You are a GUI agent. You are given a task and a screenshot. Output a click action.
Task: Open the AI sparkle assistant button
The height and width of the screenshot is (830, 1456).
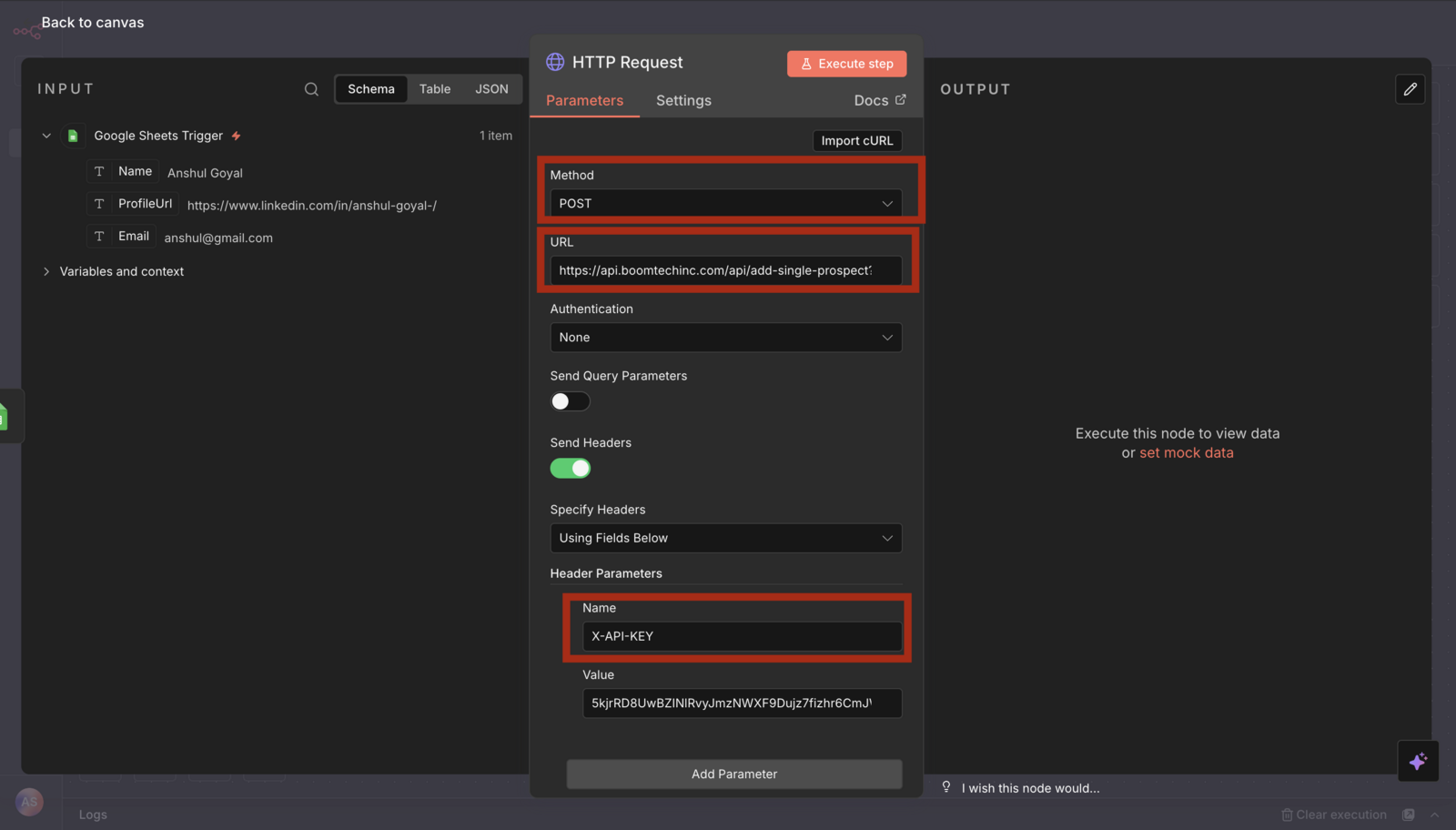pos(1418,761)
